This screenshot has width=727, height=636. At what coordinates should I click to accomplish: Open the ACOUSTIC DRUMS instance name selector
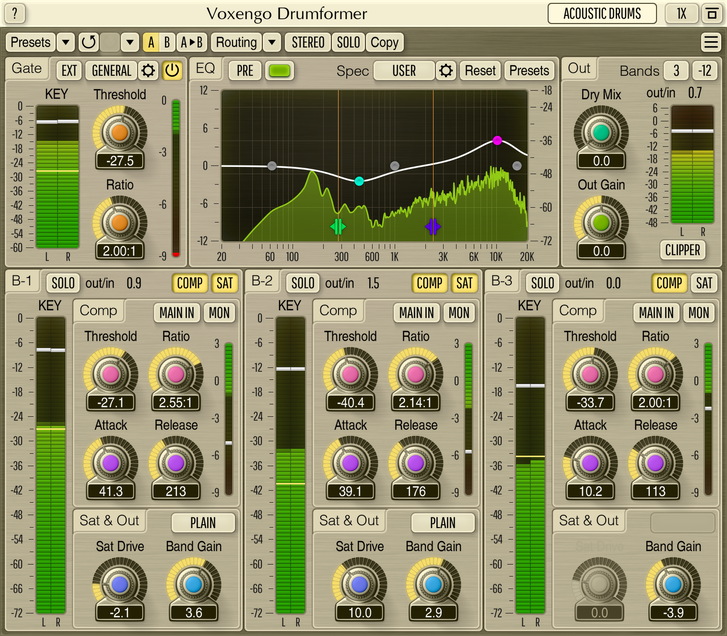coord(602,13)
